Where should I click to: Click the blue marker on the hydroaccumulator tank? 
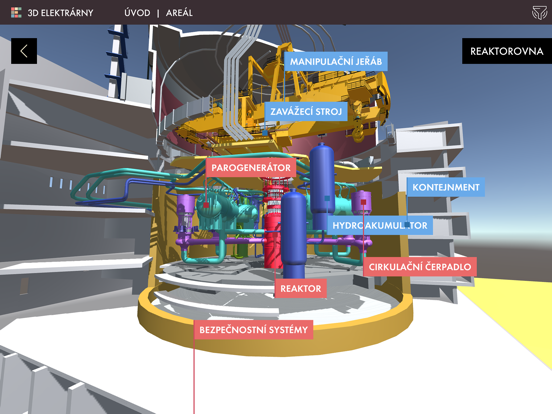[327, 199]
